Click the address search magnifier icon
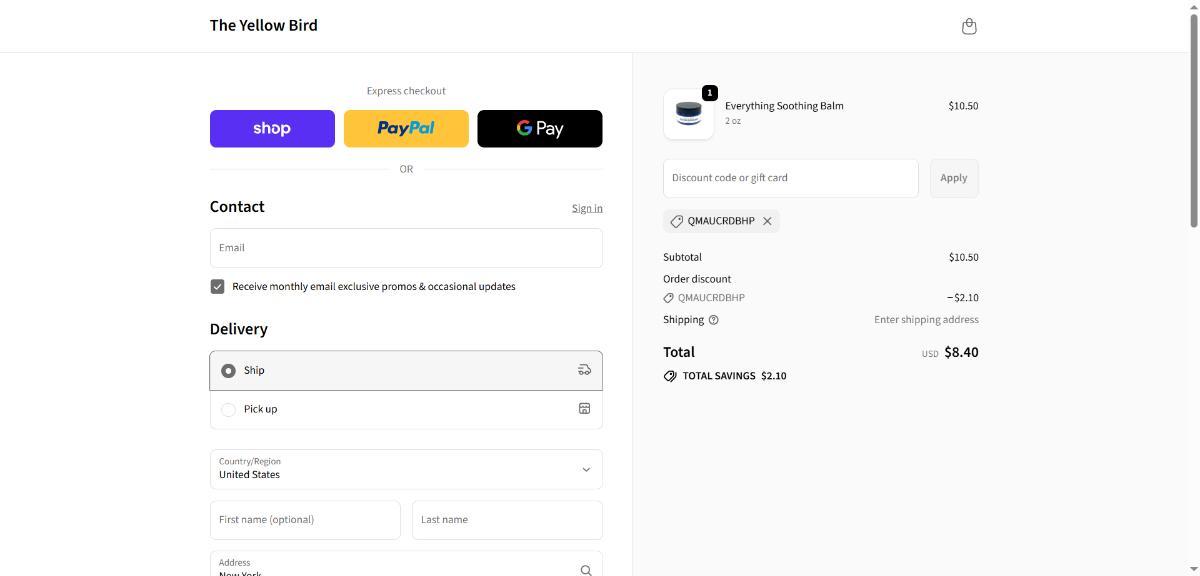This screenshot has width=1200, height=576. pyautogui.click(x=585, y=569)
